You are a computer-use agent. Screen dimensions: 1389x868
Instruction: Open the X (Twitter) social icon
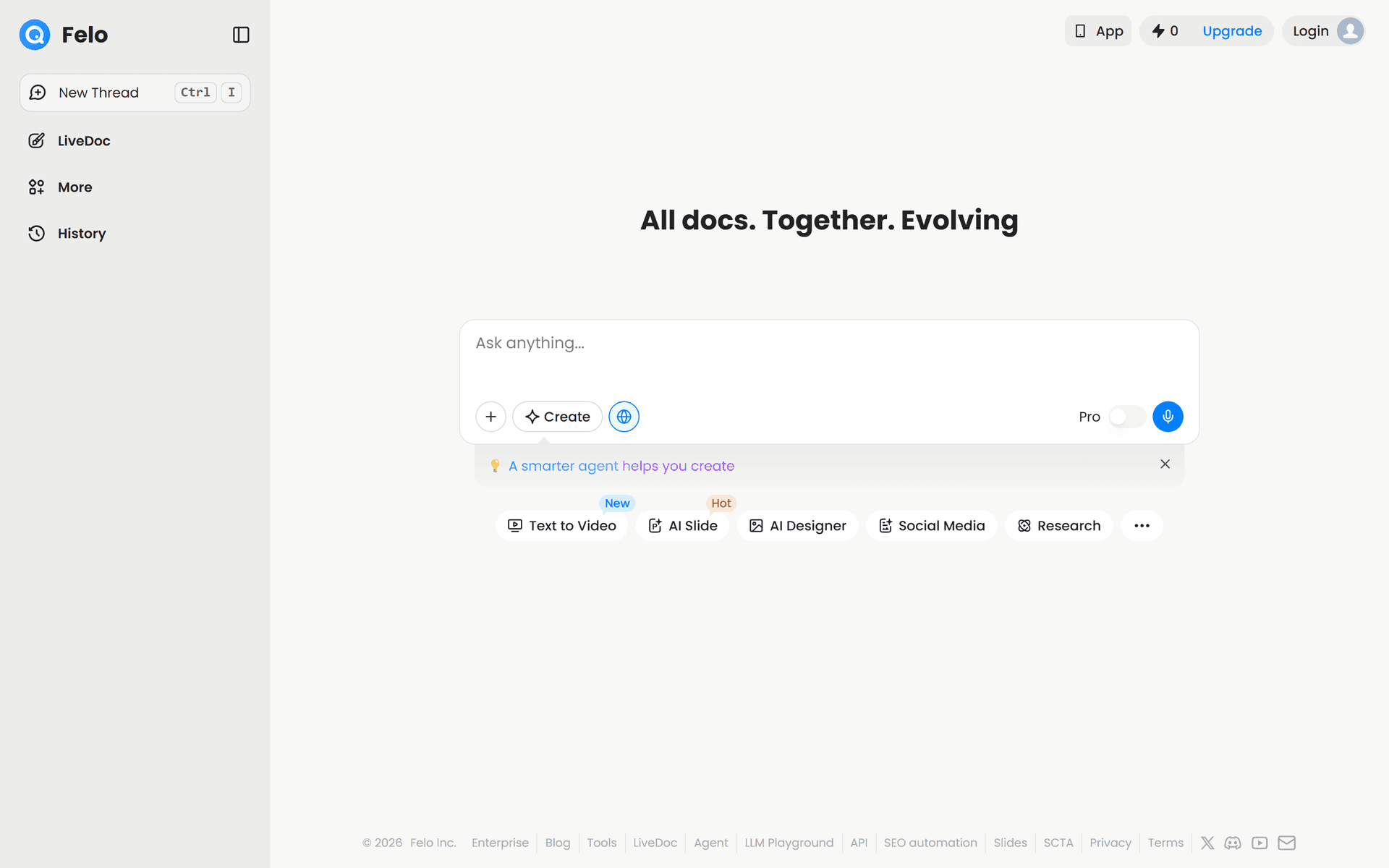coord(1207,843)
